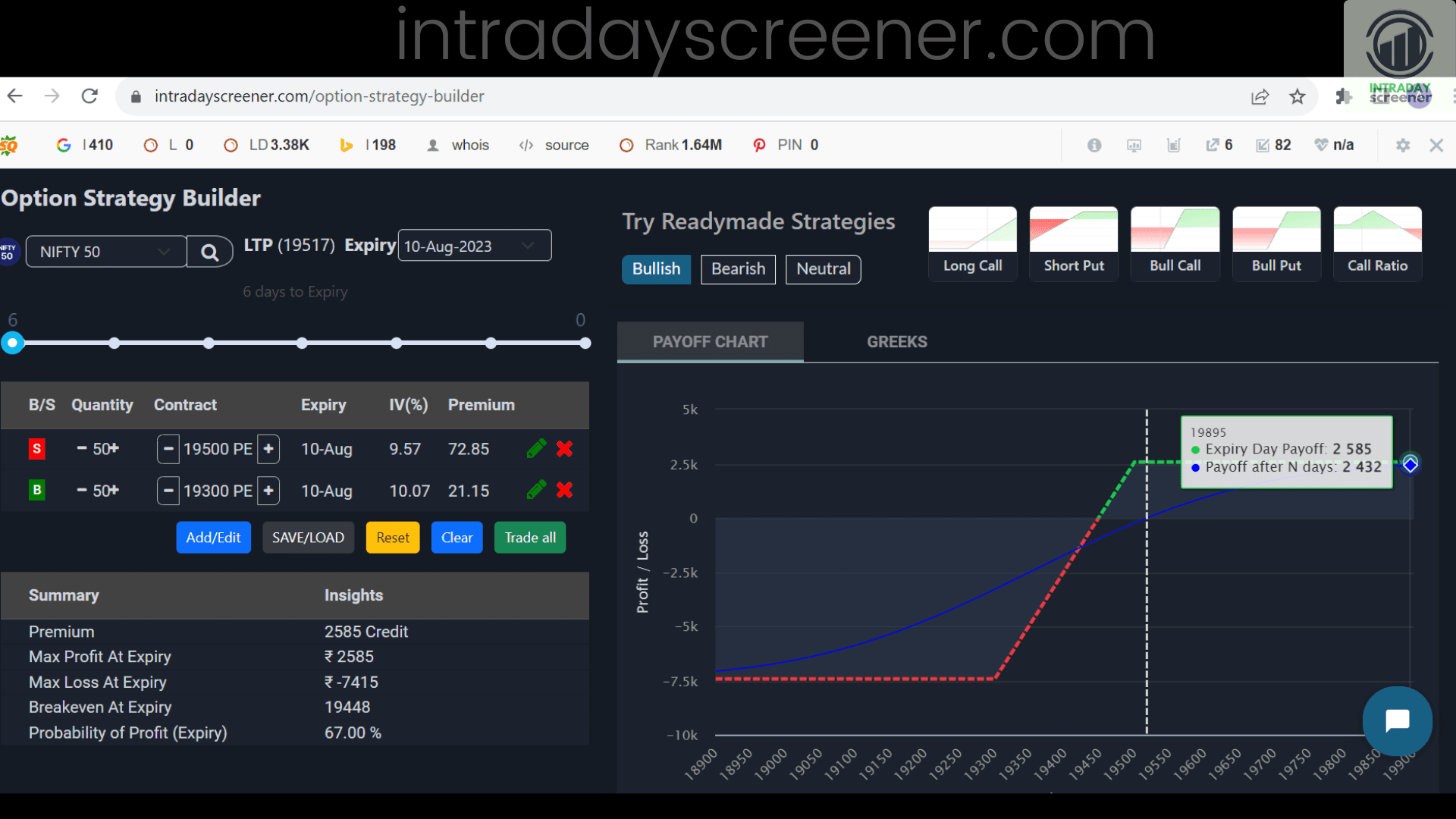Choose the Bull Put readymade strategy
The image size is (1456, 819).
click(1277, 244)
